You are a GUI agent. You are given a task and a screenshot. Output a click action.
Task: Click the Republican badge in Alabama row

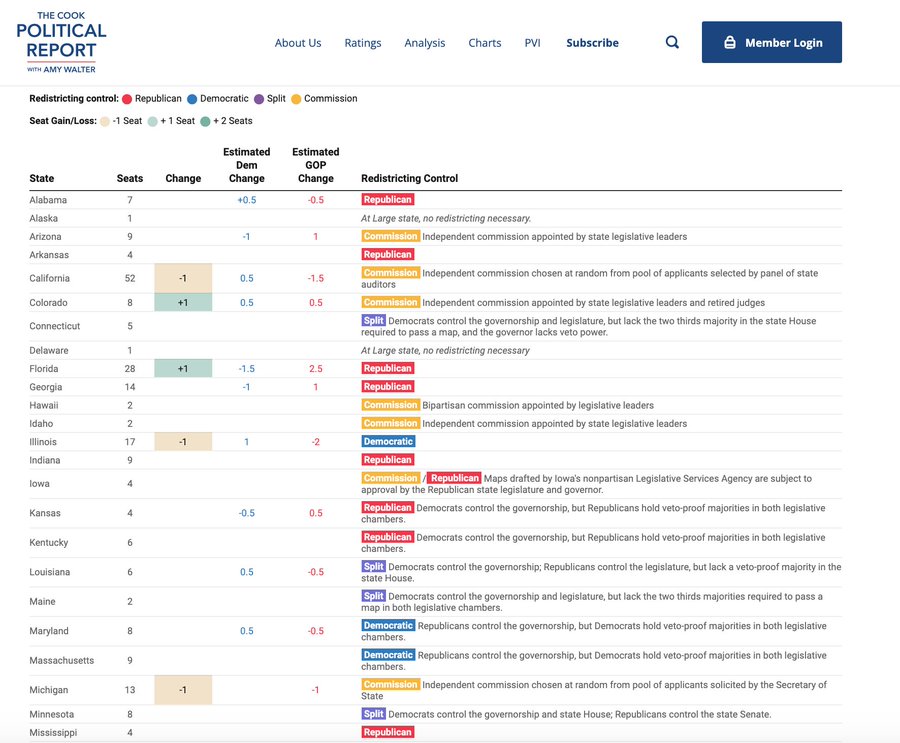pyautogui.click(x=387, y=199)
